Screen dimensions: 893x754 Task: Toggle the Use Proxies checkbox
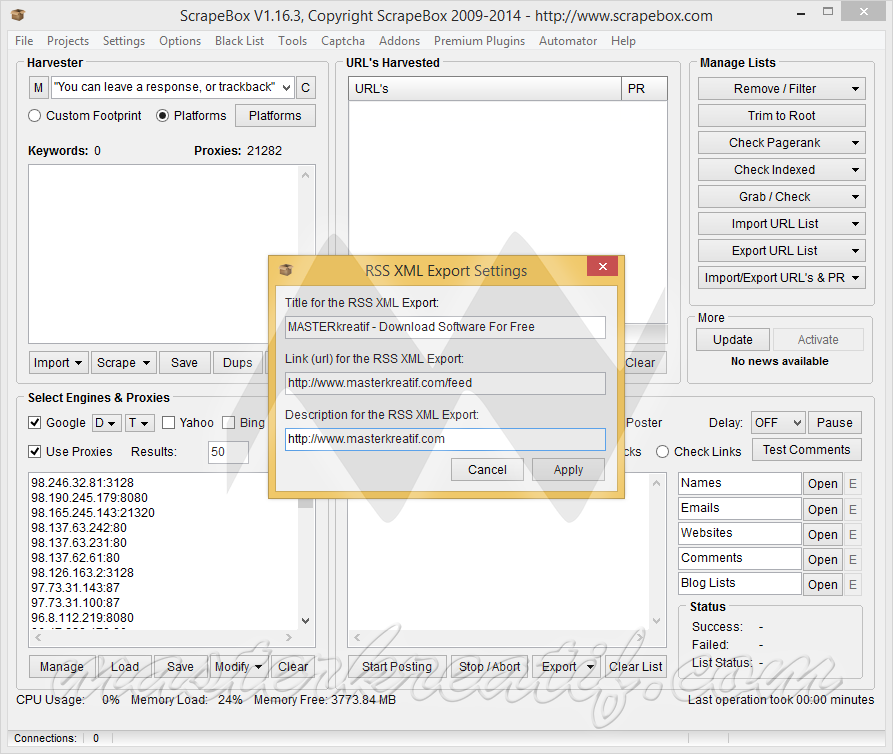click(35, 452)
